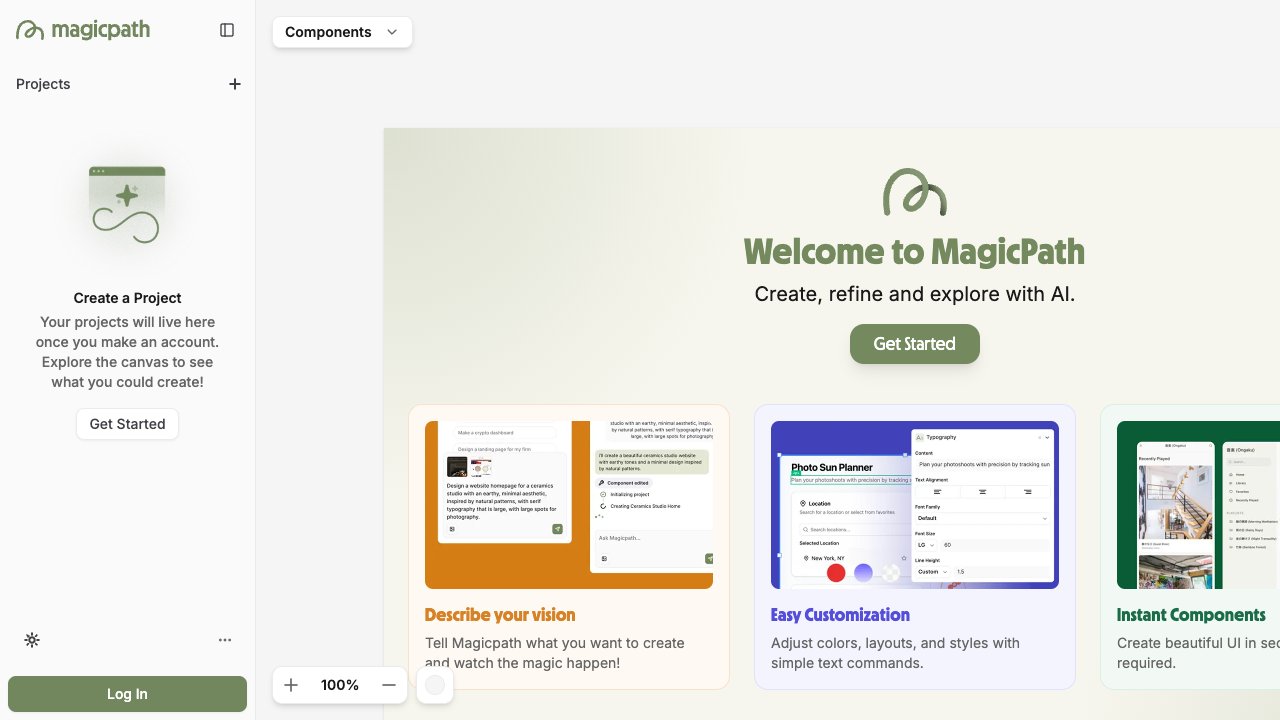Open the Components dropdown
The width and height of the screenshot is (1280, 720).
click(x=342, y=32)
